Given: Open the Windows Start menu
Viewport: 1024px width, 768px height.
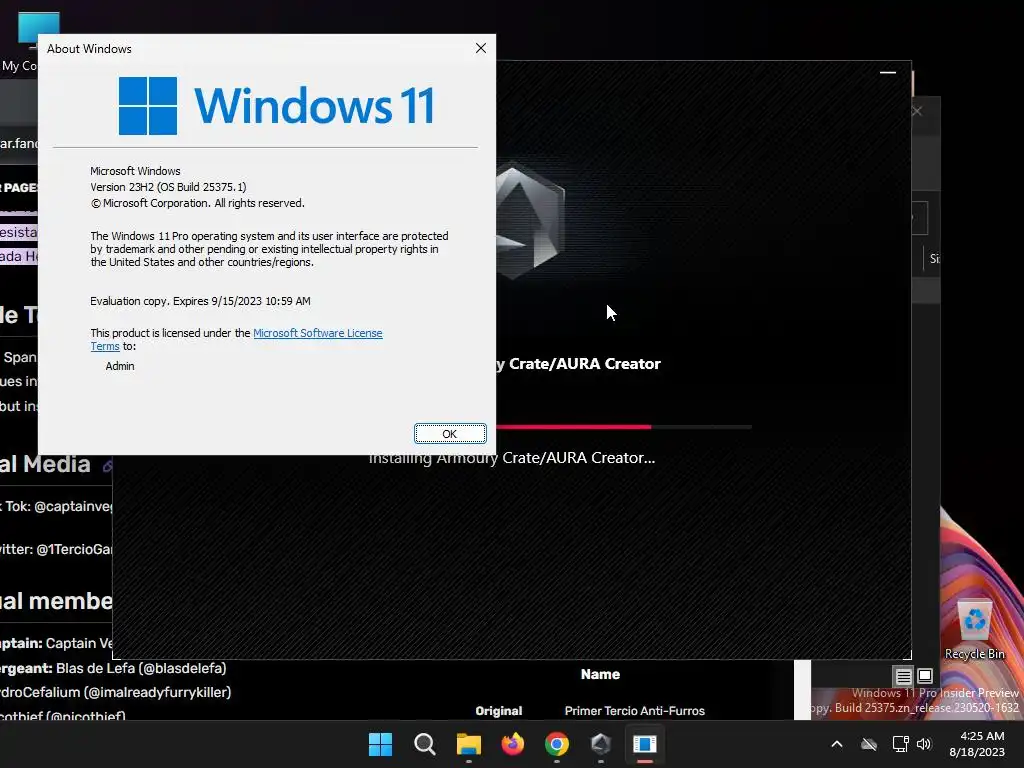Looking at the screenshot, I should coord(380,744).
